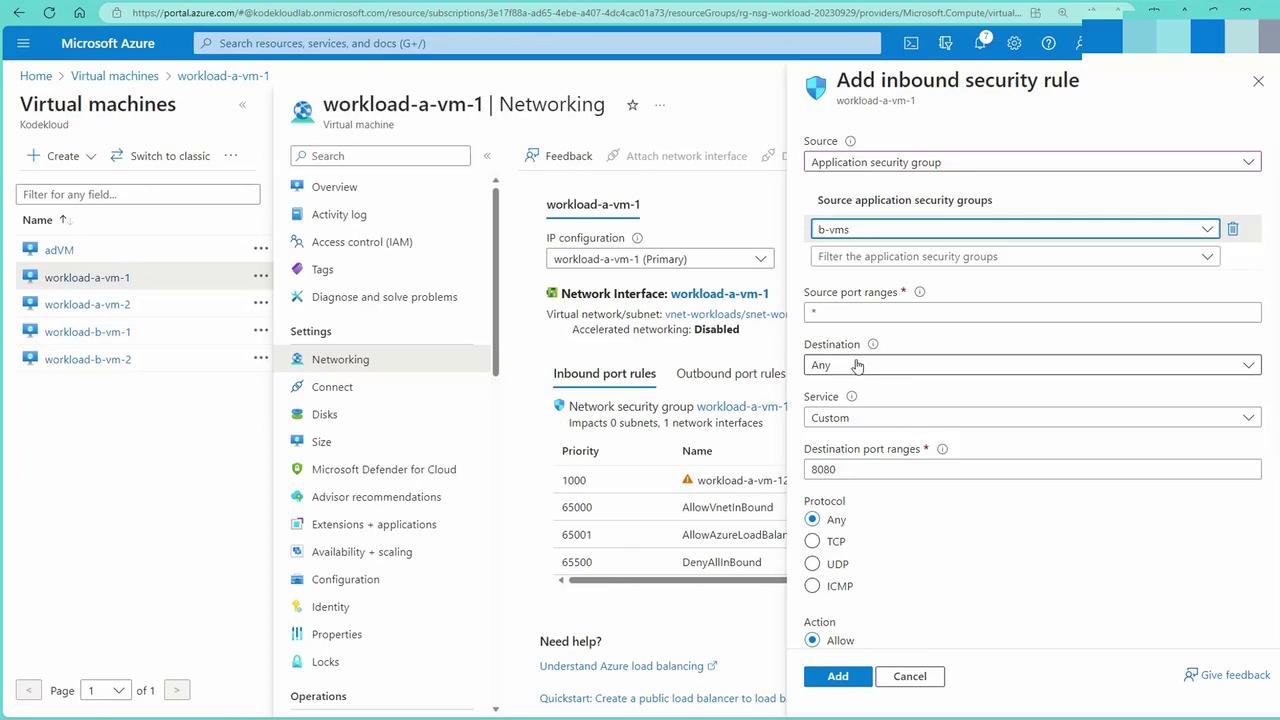Select the TCP protocol radio button
This screenshot has height=720, width=1280.
812,541
